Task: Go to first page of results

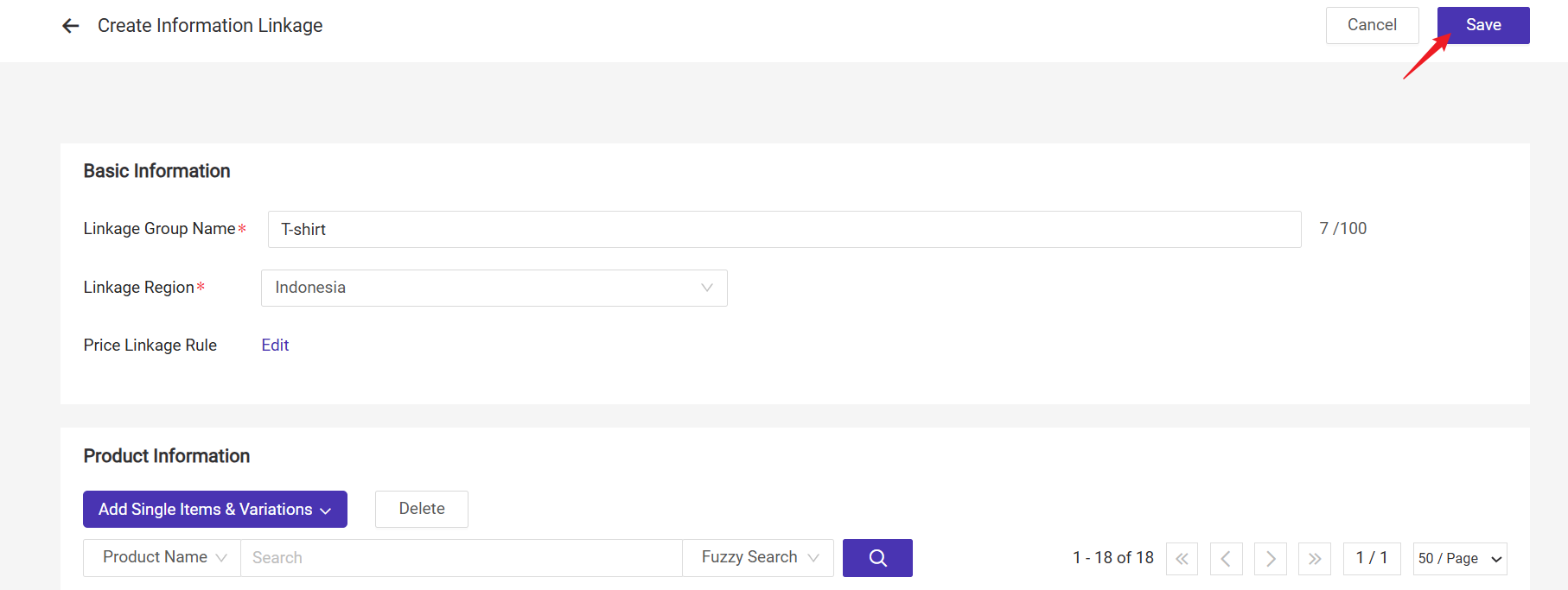Action: pos(1182,559)
